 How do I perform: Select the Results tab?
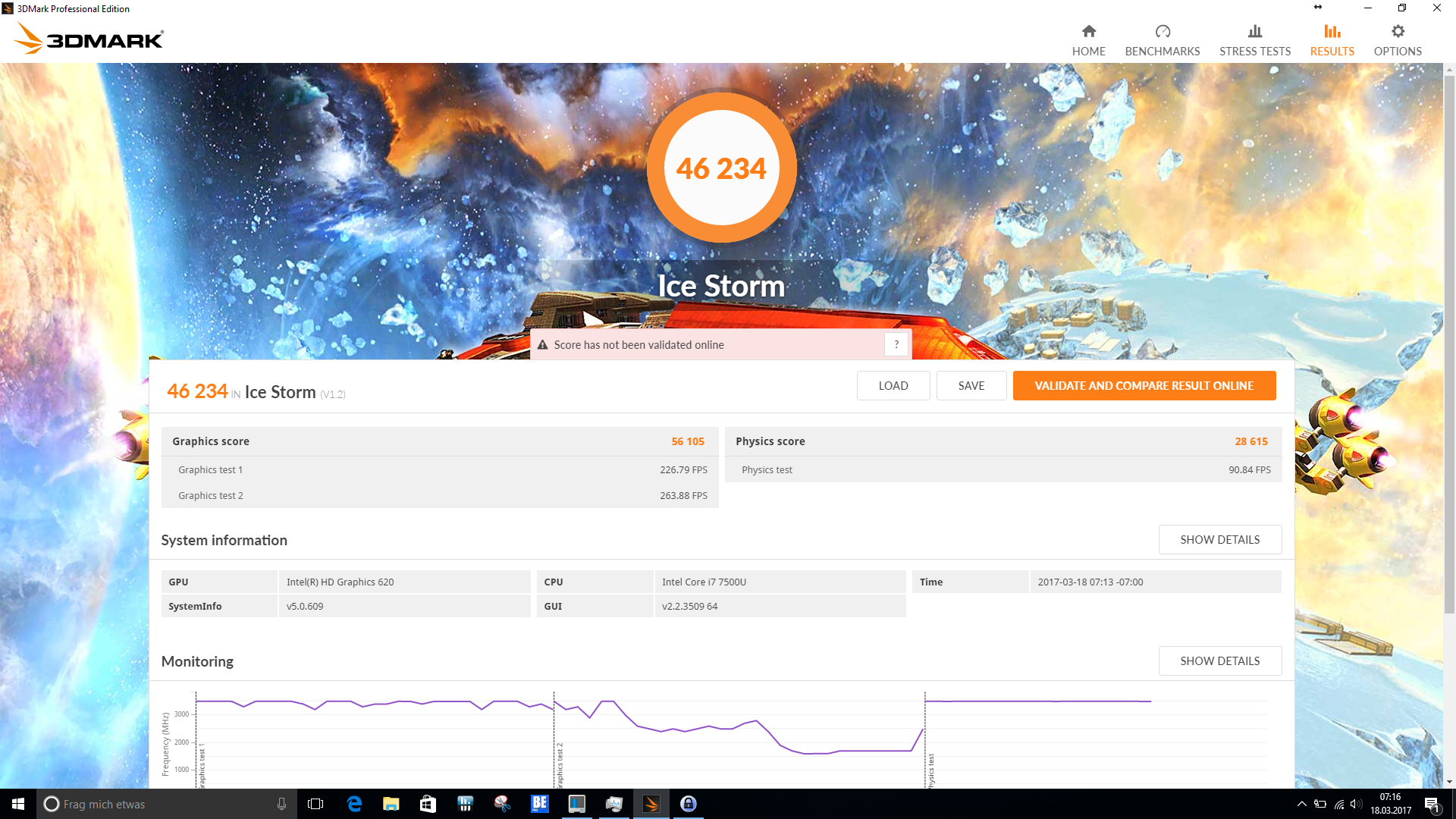tap(1332, 40)
